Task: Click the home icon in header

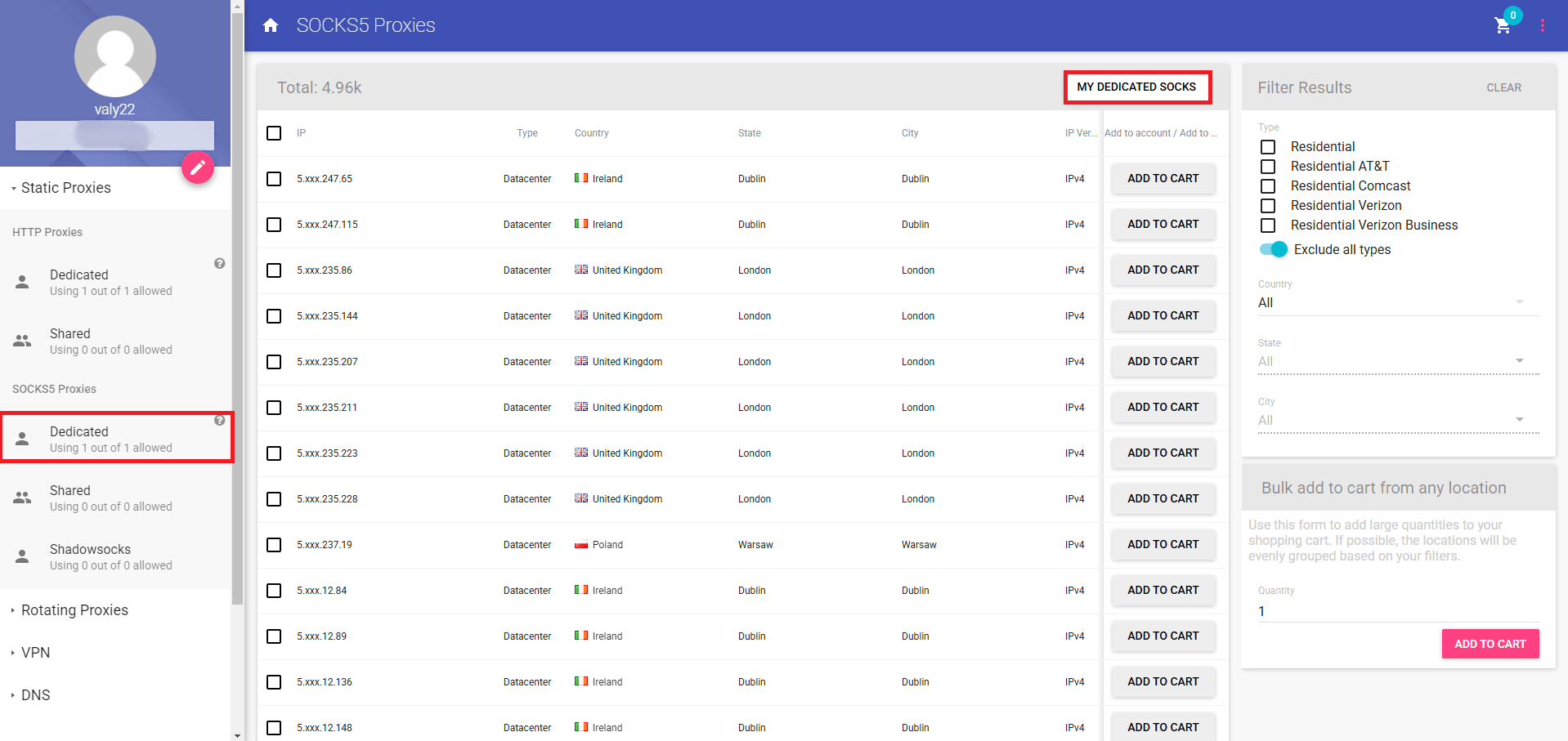Action: pos(271,25)
